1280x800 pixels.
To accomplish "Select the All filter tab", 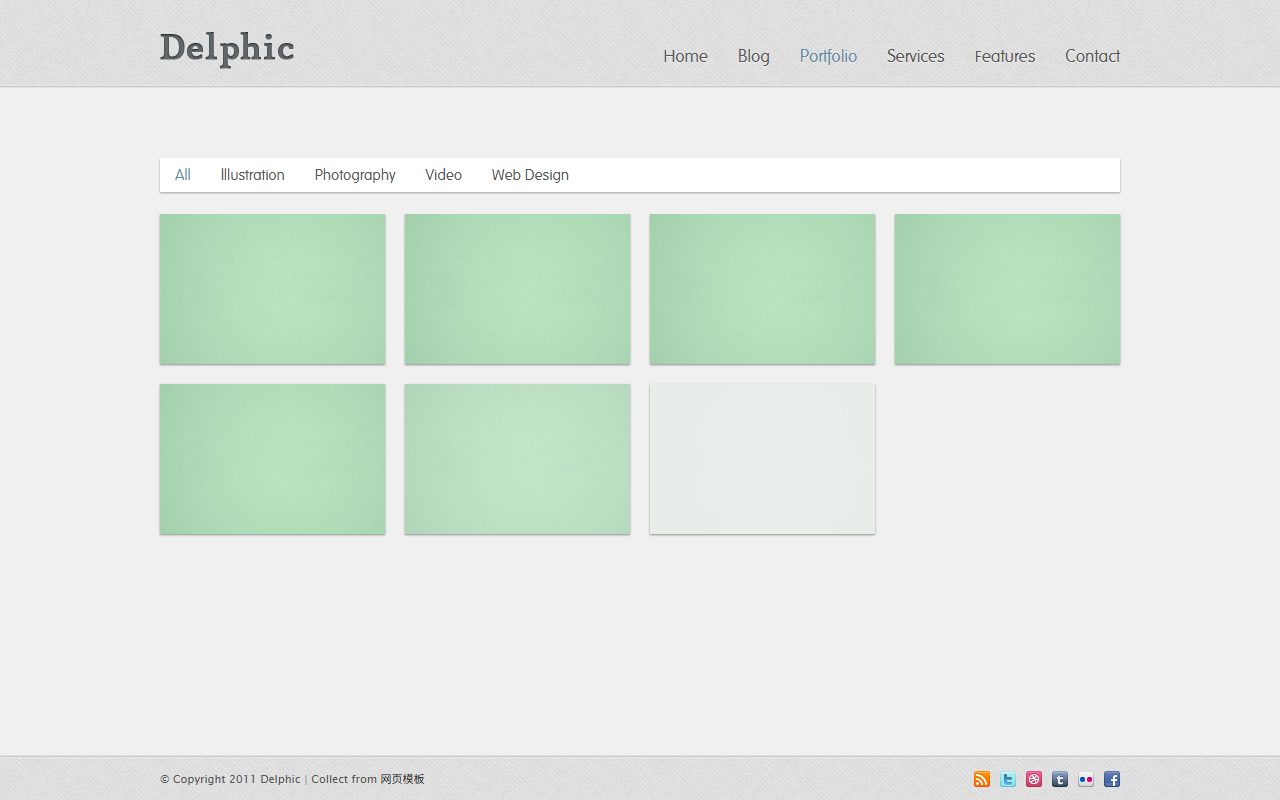I will 183,175.
